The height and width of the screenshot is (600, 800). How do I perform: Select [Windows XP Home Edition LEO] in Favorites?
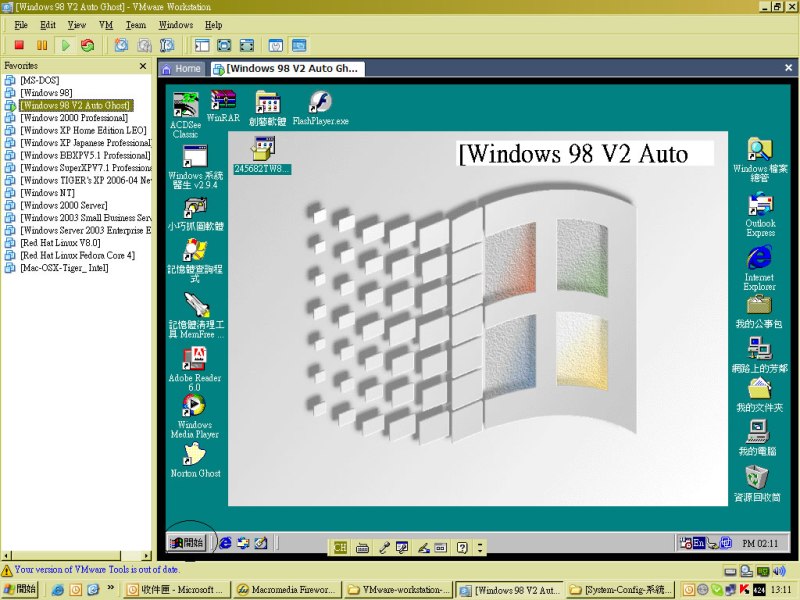pos(83,130)
